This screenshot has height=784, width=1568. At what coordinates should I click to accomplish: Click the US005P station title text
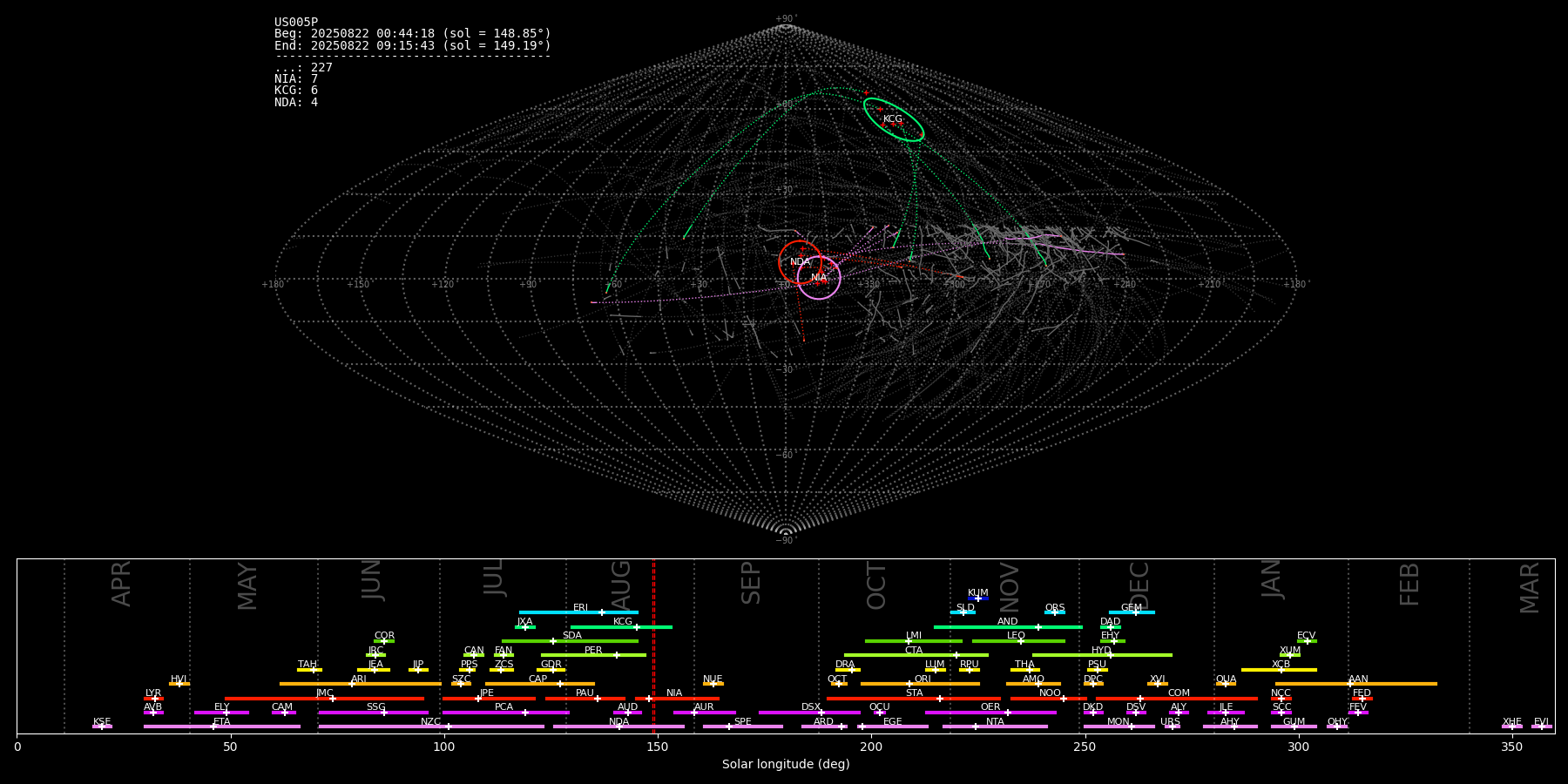pos(296,23)
